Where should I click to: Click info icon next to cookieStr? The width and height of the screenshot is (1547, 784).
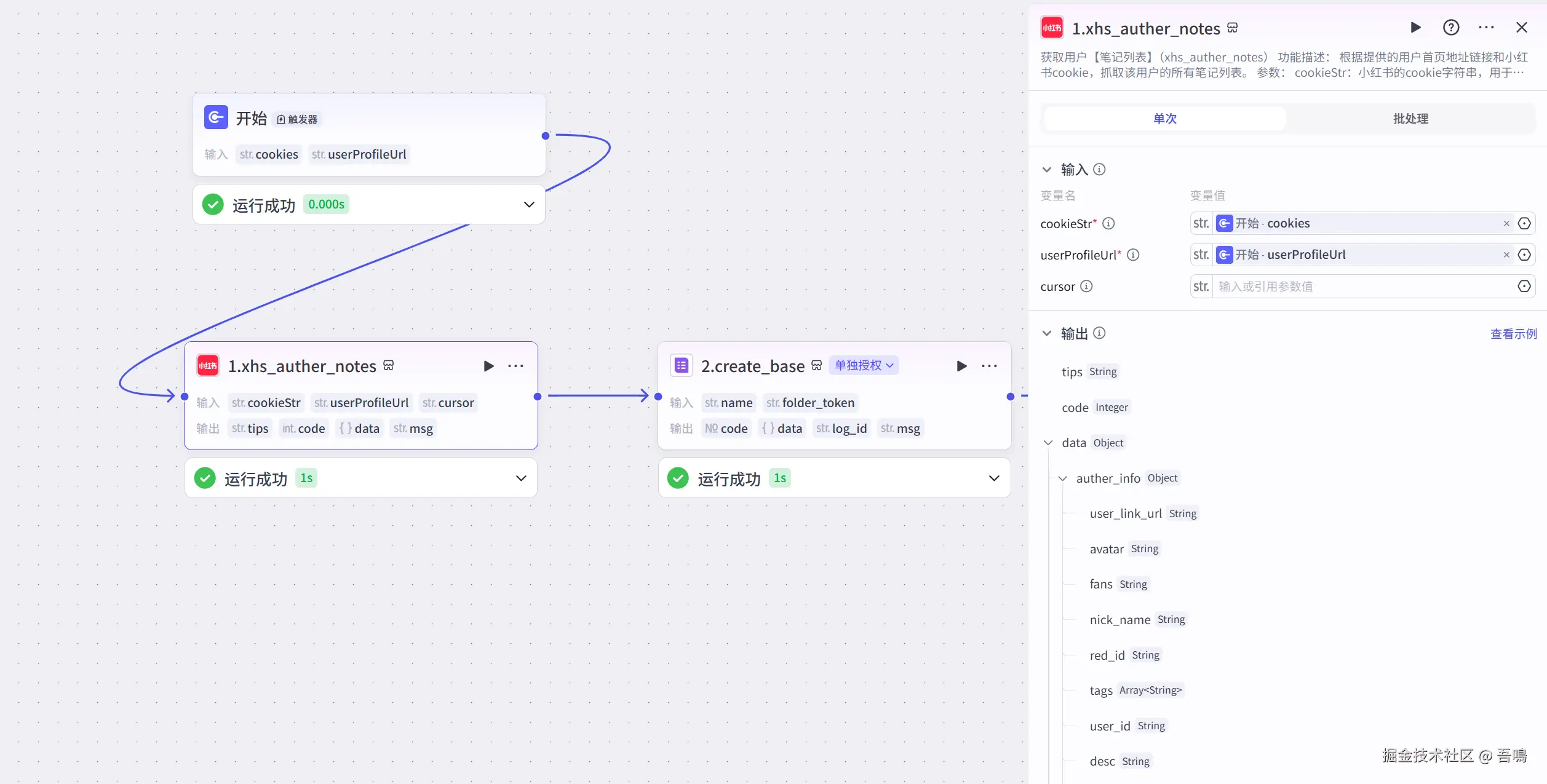pyautogui.click(x=1108, y=224)
